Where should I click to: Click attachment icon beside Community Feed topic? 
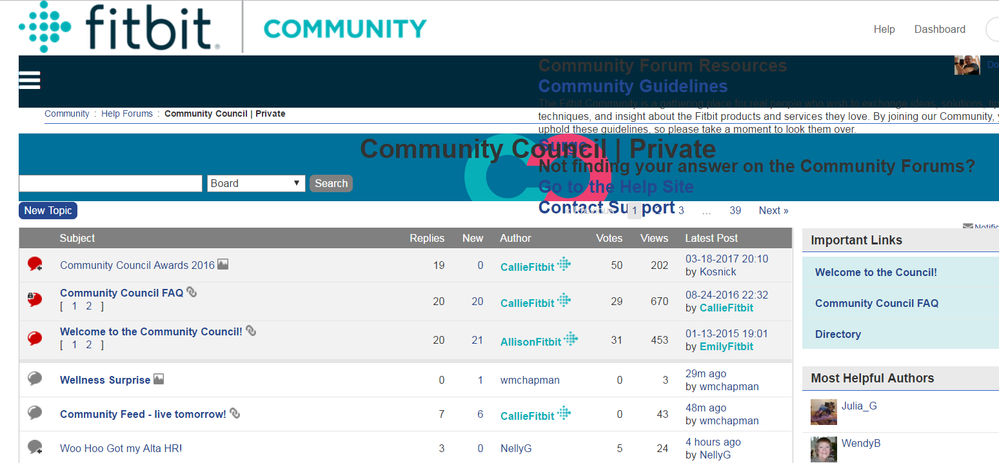235,413
